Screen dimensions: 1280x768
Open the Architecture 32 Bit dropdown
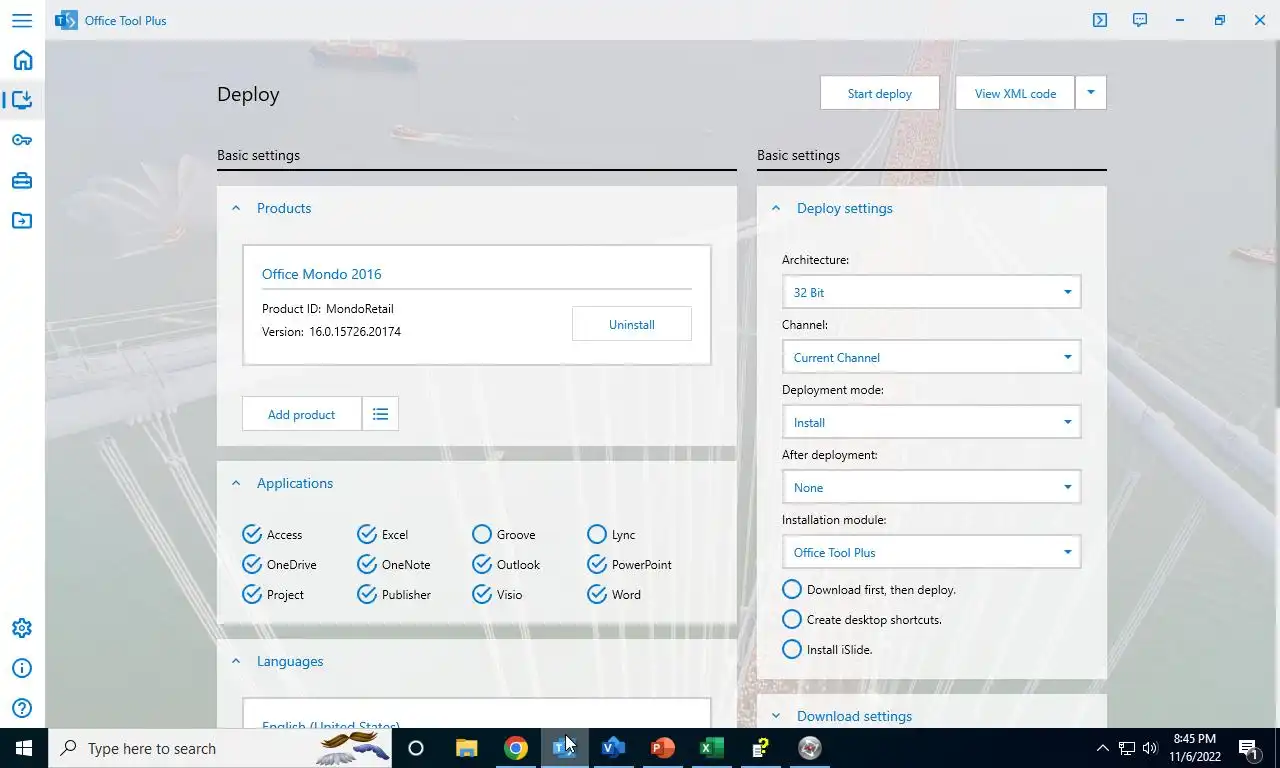pyautogui.click(x=931, y=292)
